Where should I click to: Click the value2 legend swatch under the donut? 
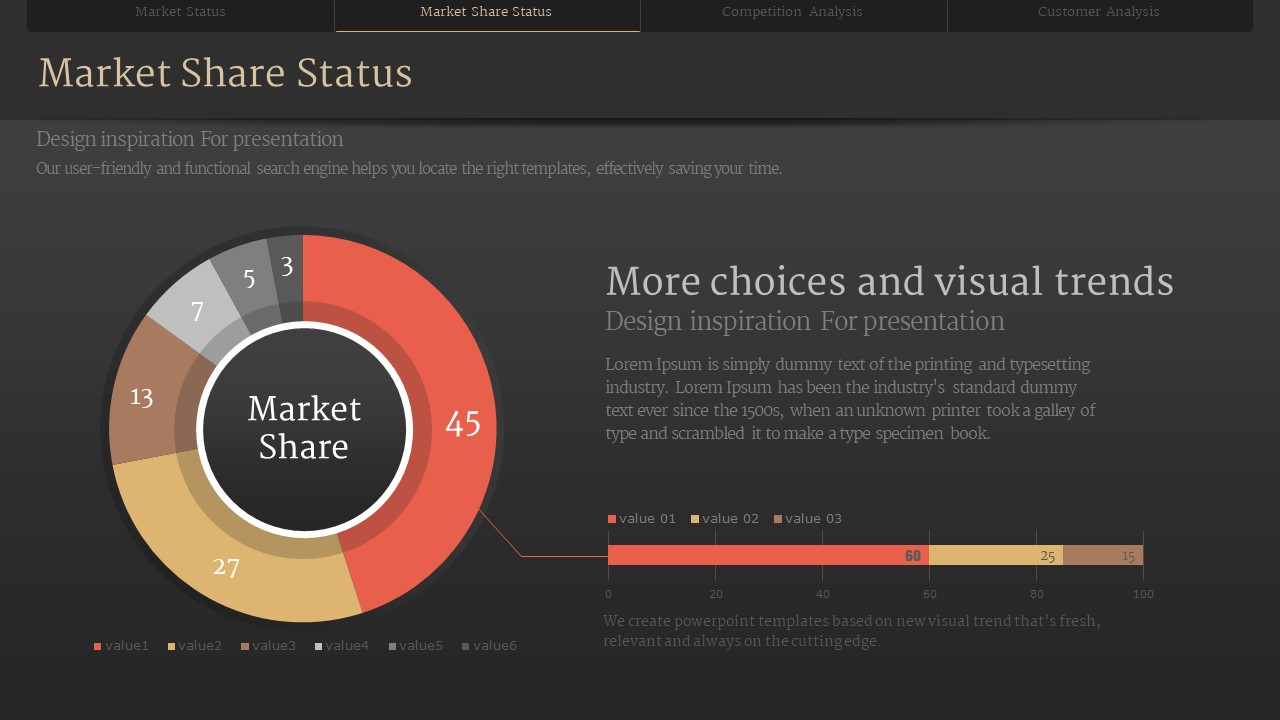pyautogui.click(x=172, y=646)
